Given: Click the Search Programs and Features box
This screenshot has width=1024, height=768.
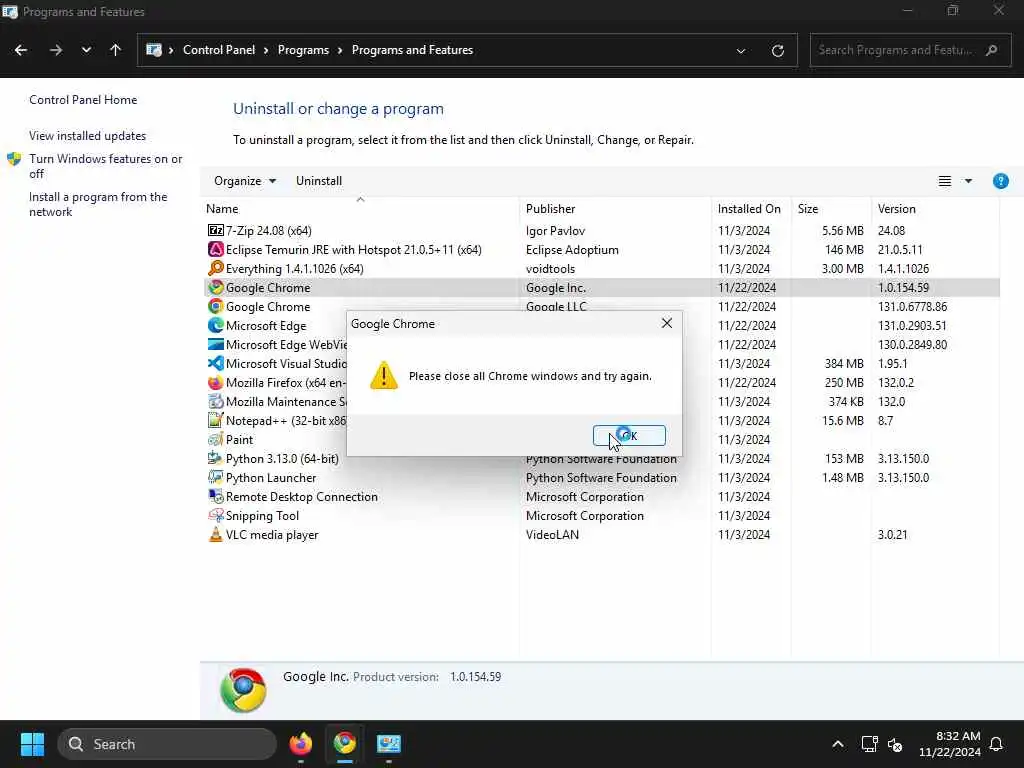Looking at the screenshot, I should 910,50.
